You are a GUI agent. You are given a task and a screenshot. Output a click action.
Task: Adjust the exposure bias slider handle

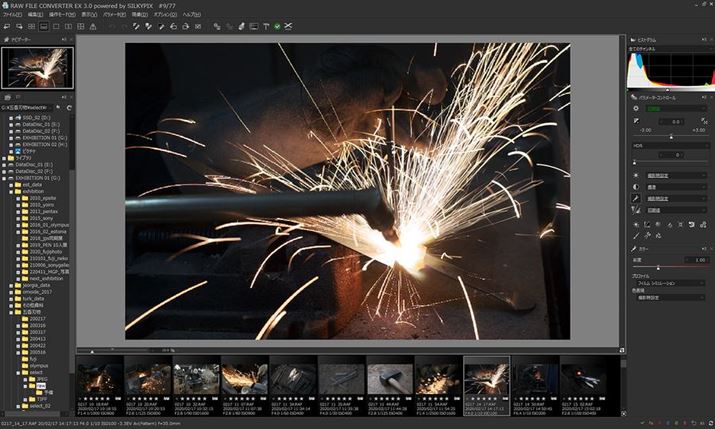pos(671,137)
